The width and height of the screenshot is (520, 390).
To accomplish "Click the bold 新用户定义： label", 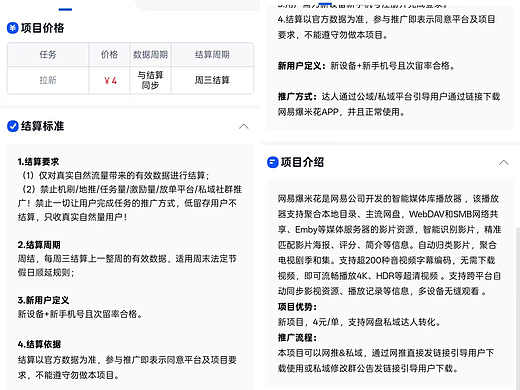I will coord(302,66).
